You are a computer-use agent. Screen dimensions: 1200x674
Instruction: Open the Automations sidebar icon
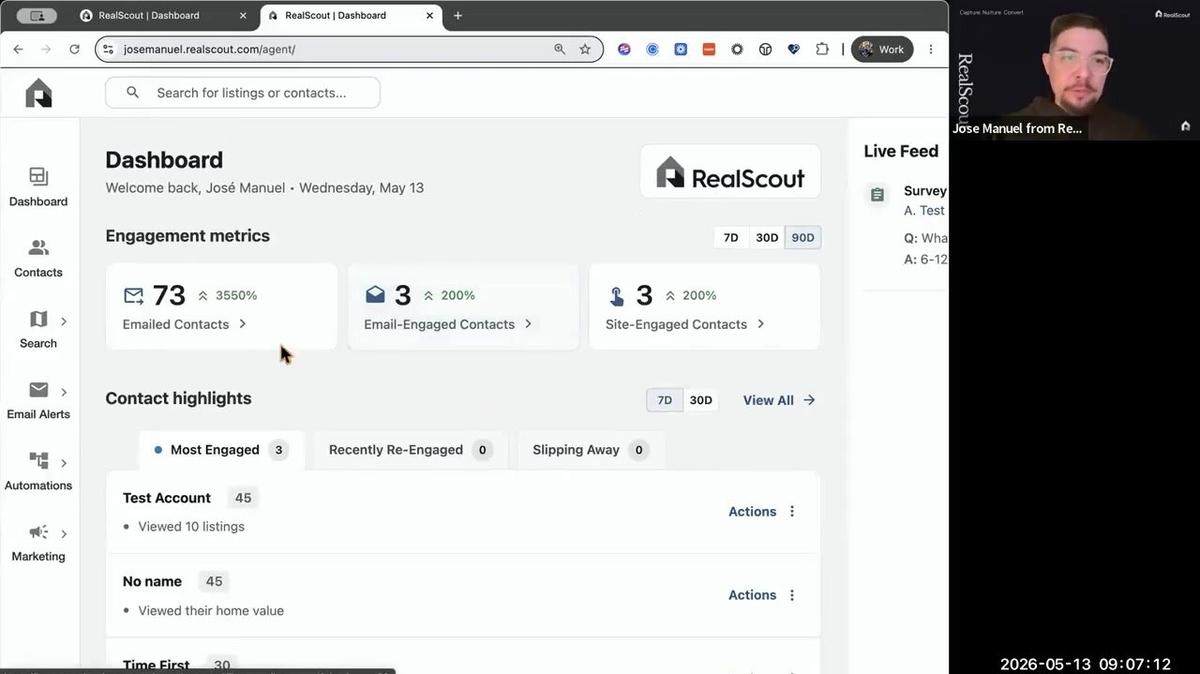pyautogui.click(x=38, y=461)
